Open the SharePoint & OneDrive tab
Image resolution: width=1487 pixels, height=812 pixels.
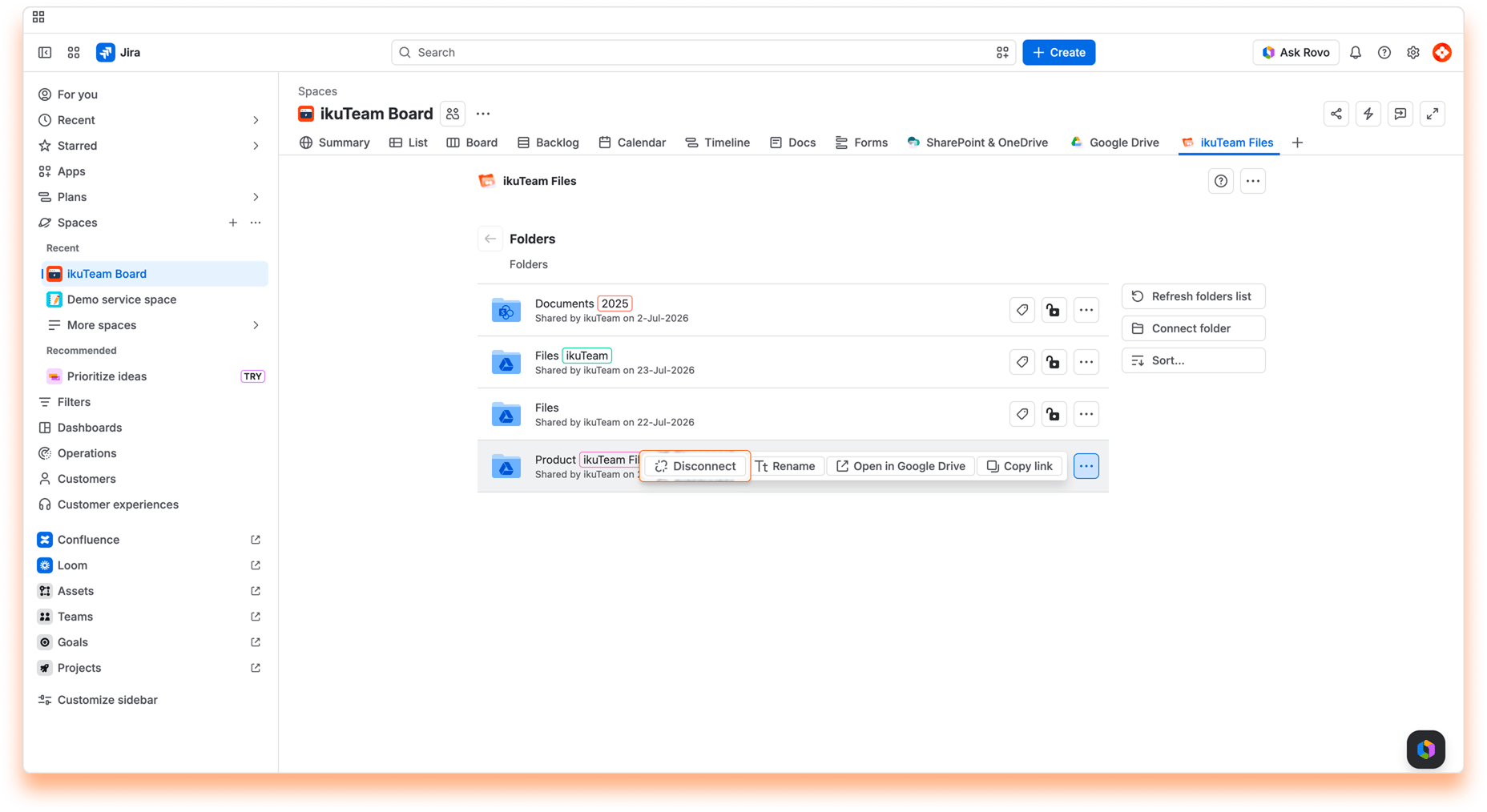coord(977,143)
